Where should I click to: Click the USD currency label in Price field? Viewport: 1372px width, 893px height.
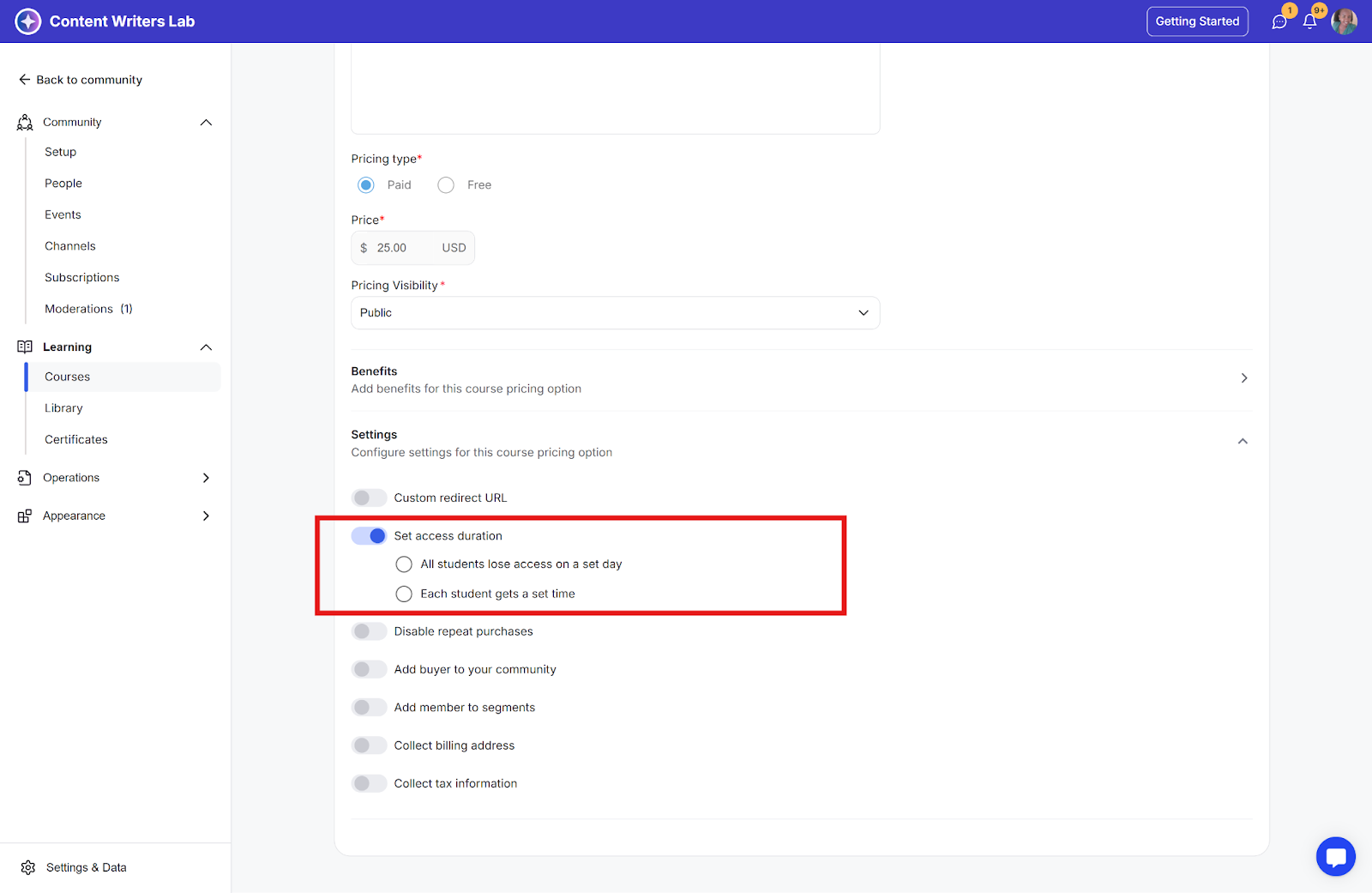(x=454, y=248)
